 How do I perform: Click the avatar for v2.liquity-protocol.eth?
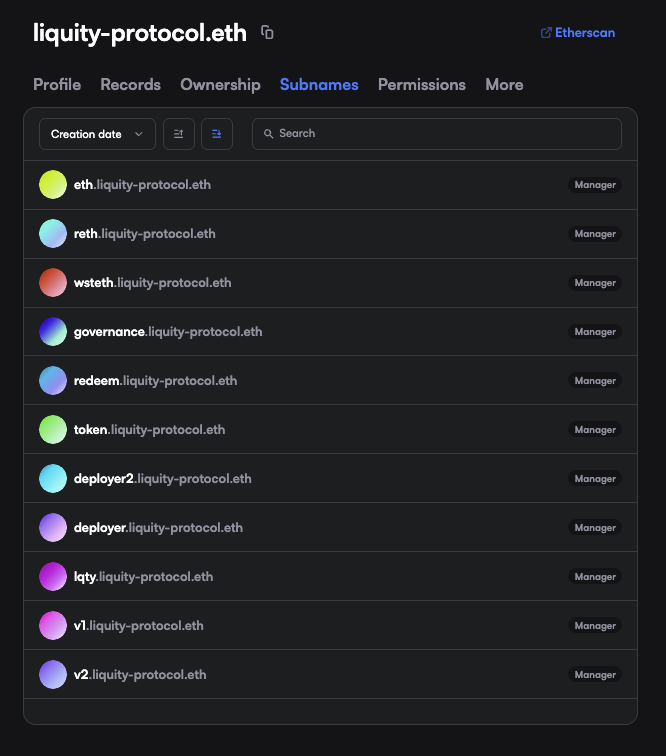[x=53, y=675]
